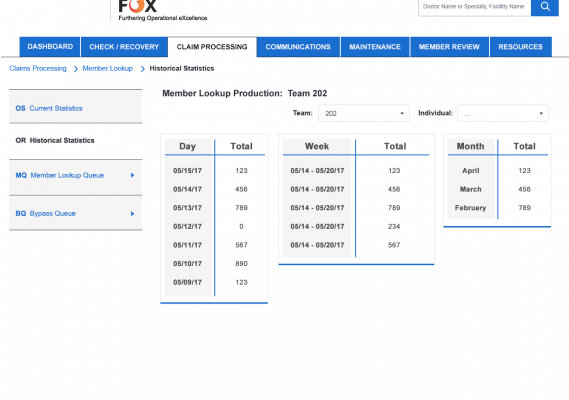569x400 pixels.
Task: Select the 05/12/17 day row
Action: click(x=214, y=226)
